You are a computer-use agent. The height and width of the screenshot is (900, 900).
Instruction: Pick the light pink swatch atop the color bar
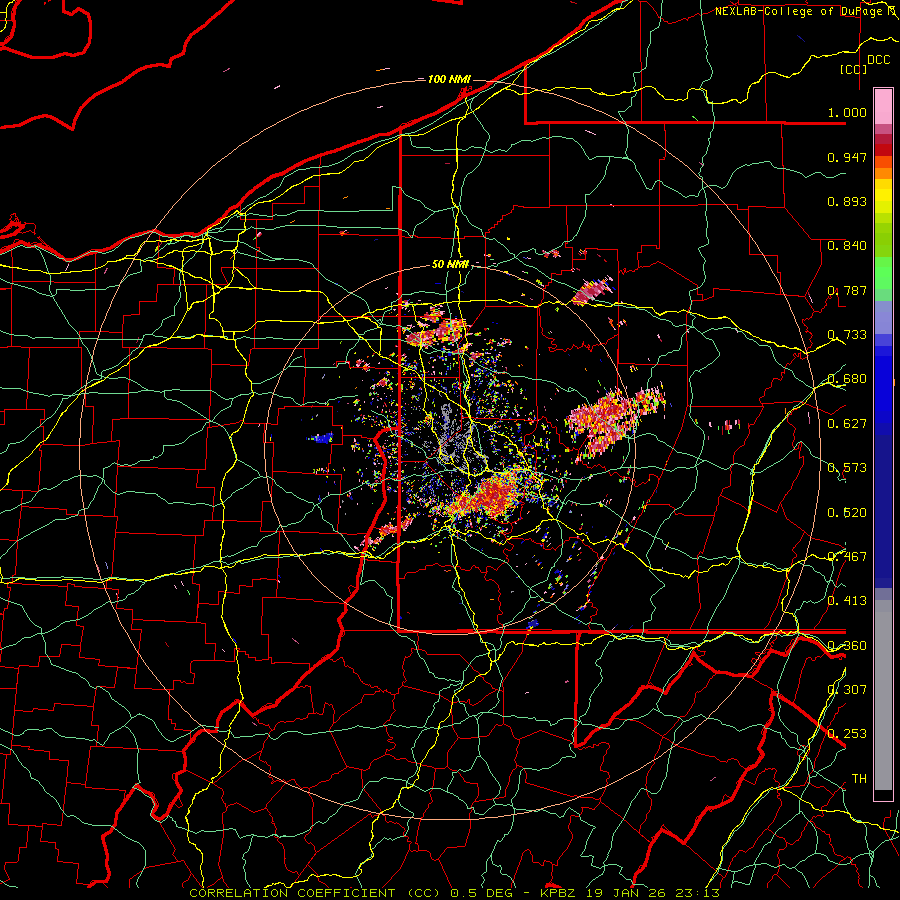coord(883,106)
